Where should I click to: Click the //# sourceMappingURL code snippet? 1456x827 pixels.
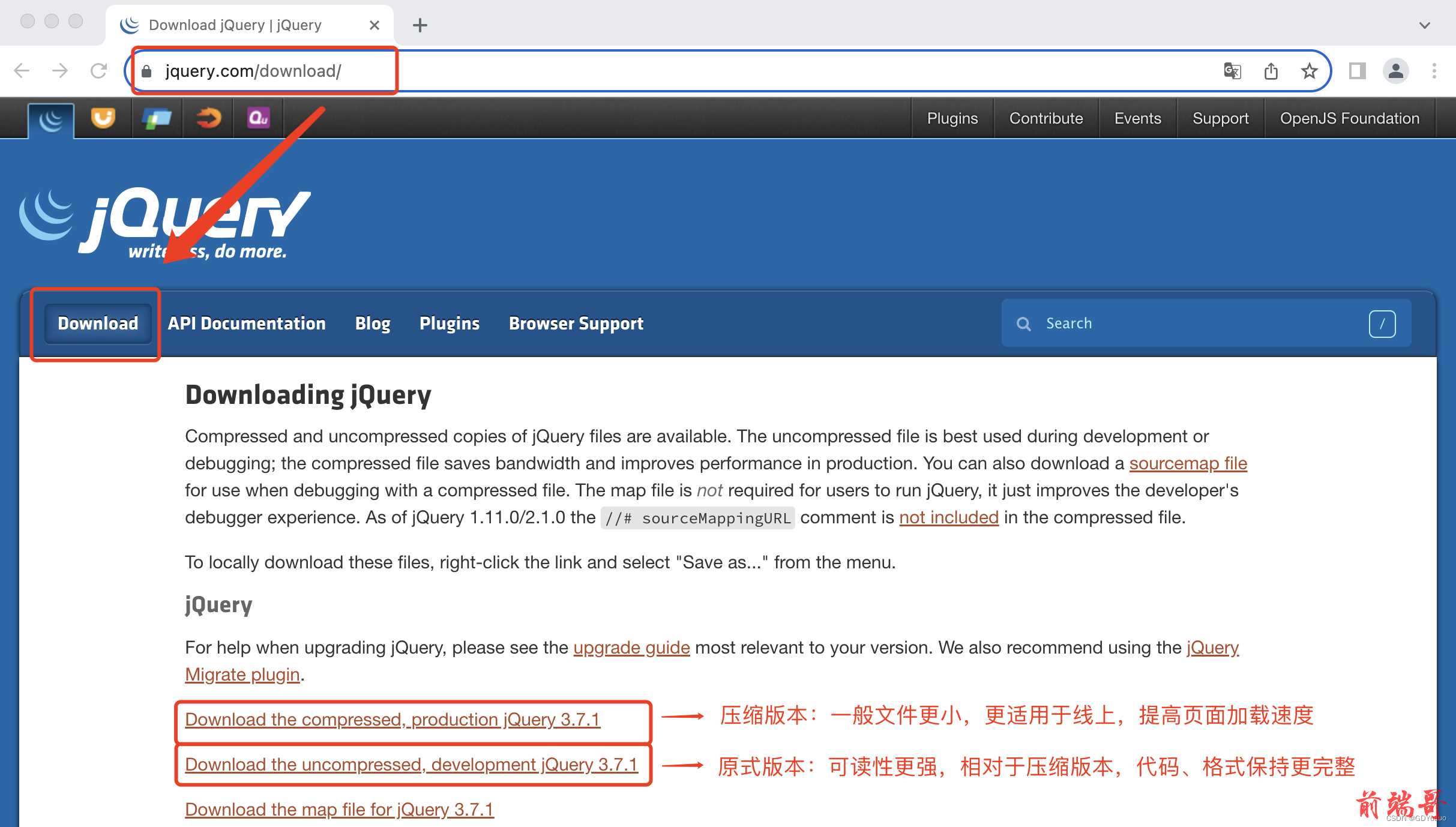(x=697, y=518)
